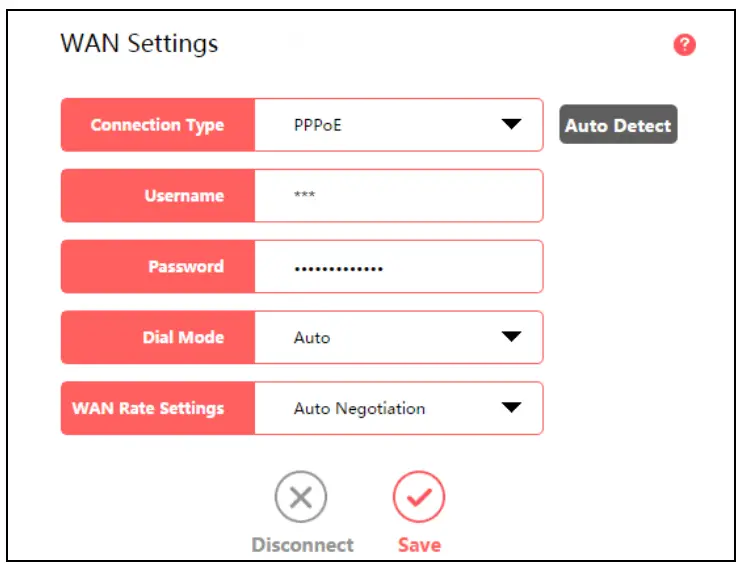Click the Username red label
The height and width of the screenshot is (572, 743).
tap(158, 195)
